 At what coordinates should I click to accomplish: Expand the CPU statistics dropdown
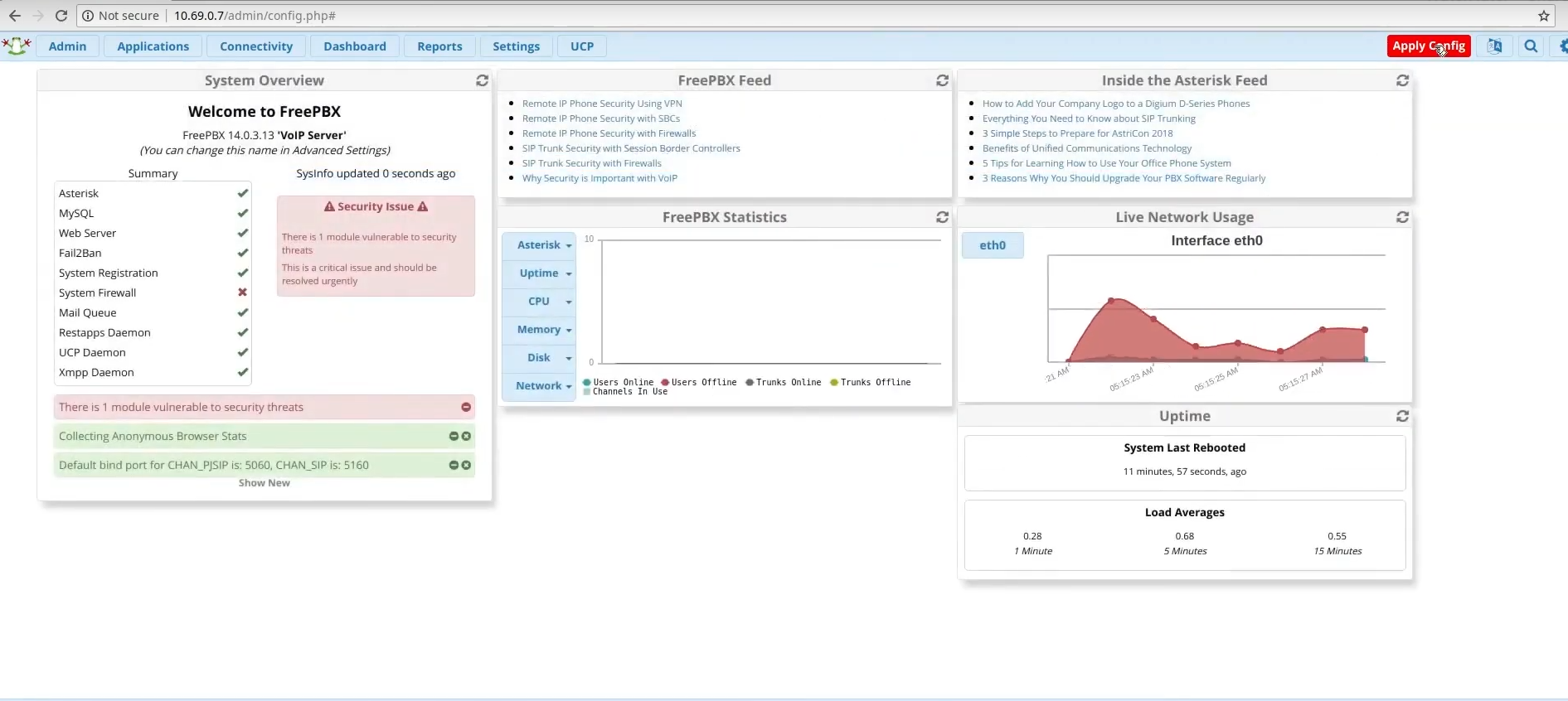tap(539, 302)
